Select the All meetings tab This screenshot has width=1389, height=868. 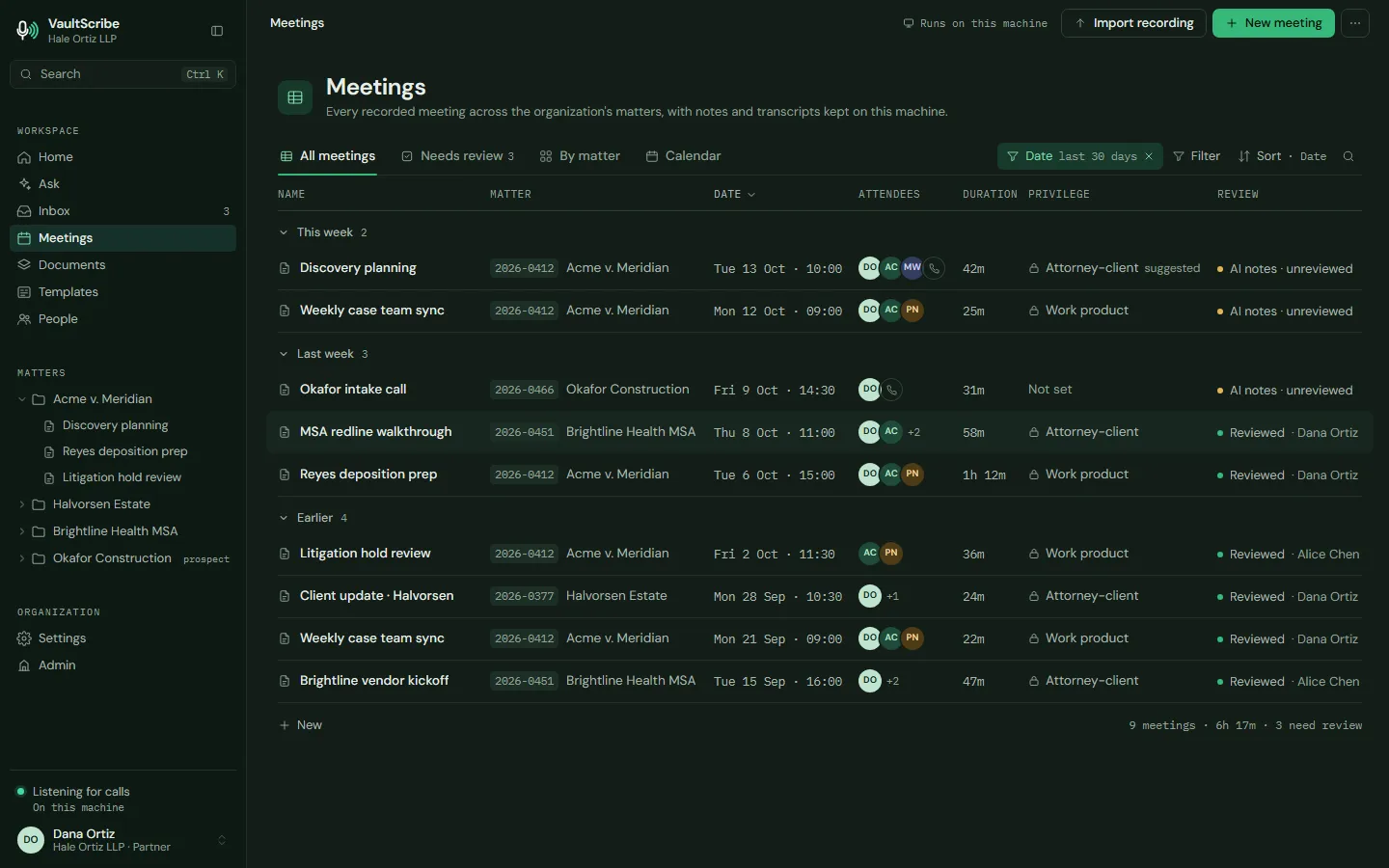click(327, 156)
